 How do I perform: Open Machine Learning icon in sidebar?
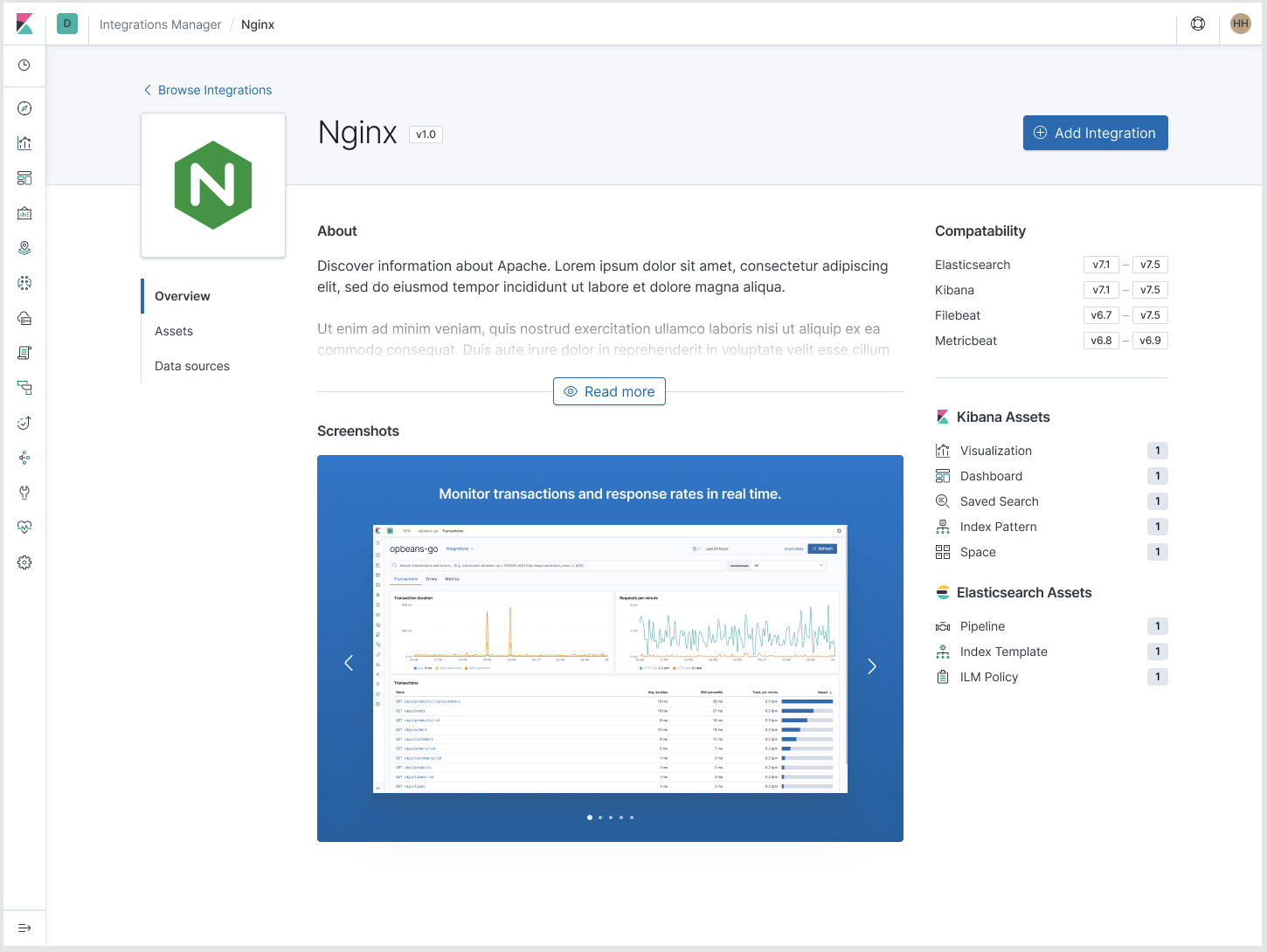pos(24,283)
